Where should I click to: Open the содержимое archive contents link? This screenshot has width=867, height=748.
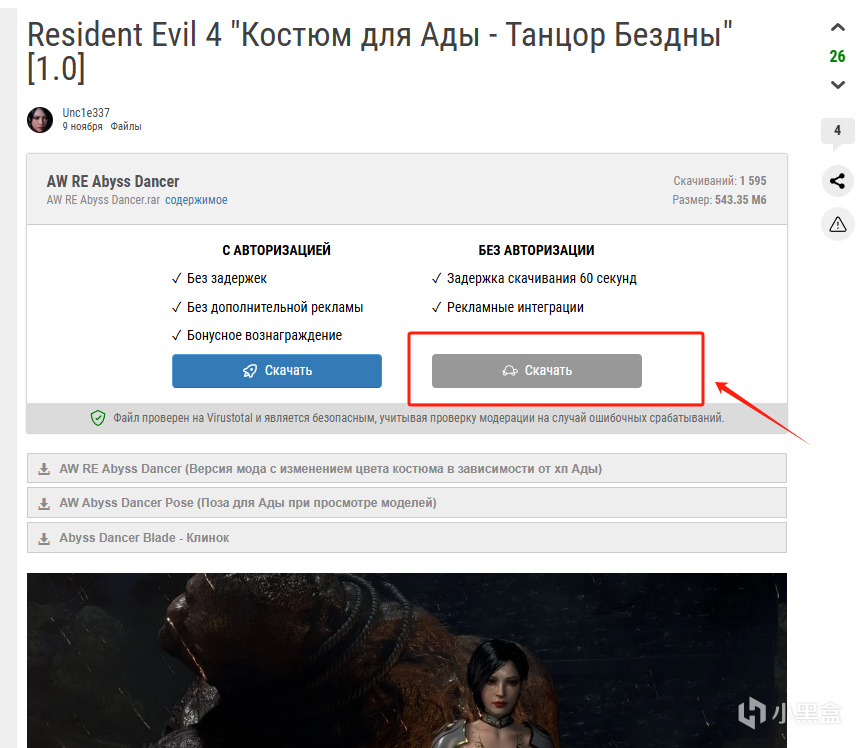[196, 200]
